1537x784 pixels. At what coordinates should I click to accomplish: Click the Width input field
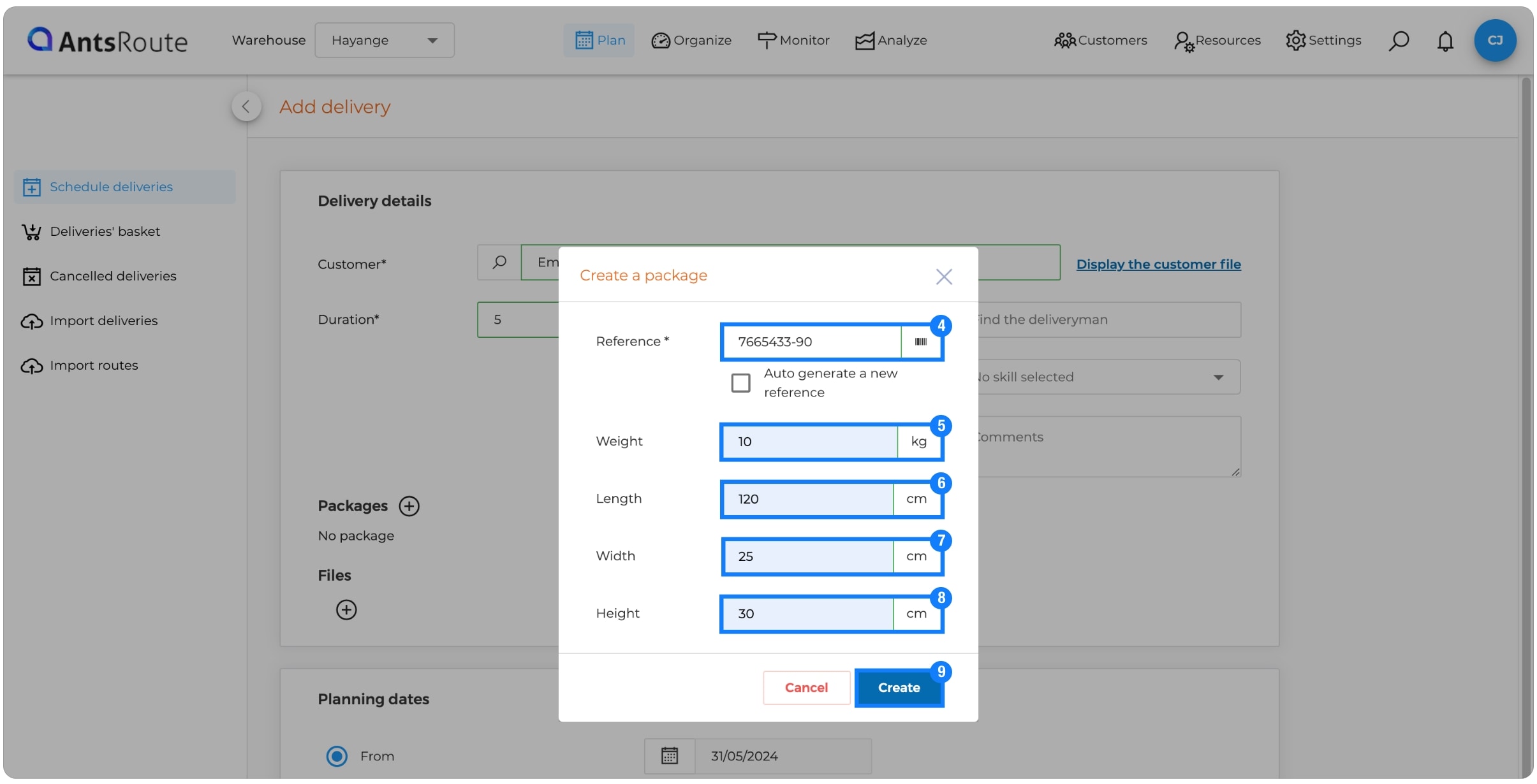click(808, 556)
